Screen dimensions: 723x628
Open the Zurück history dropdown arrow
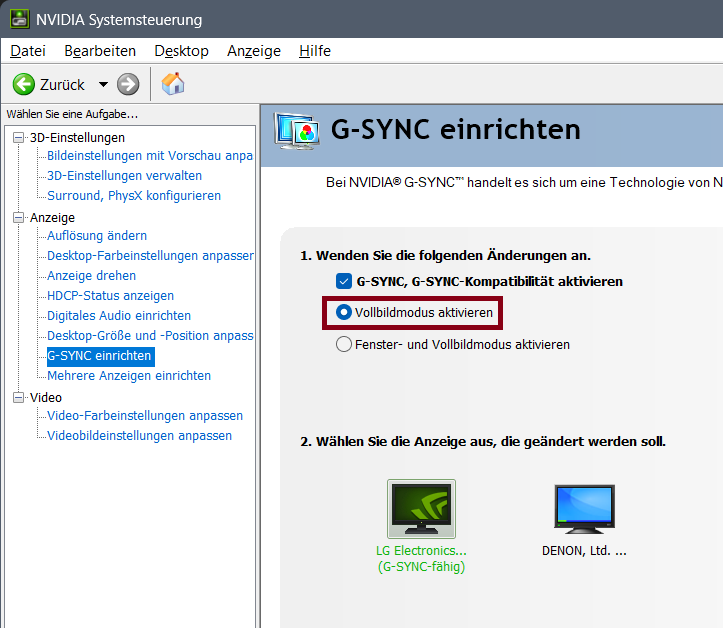click(x=103, y=84)
